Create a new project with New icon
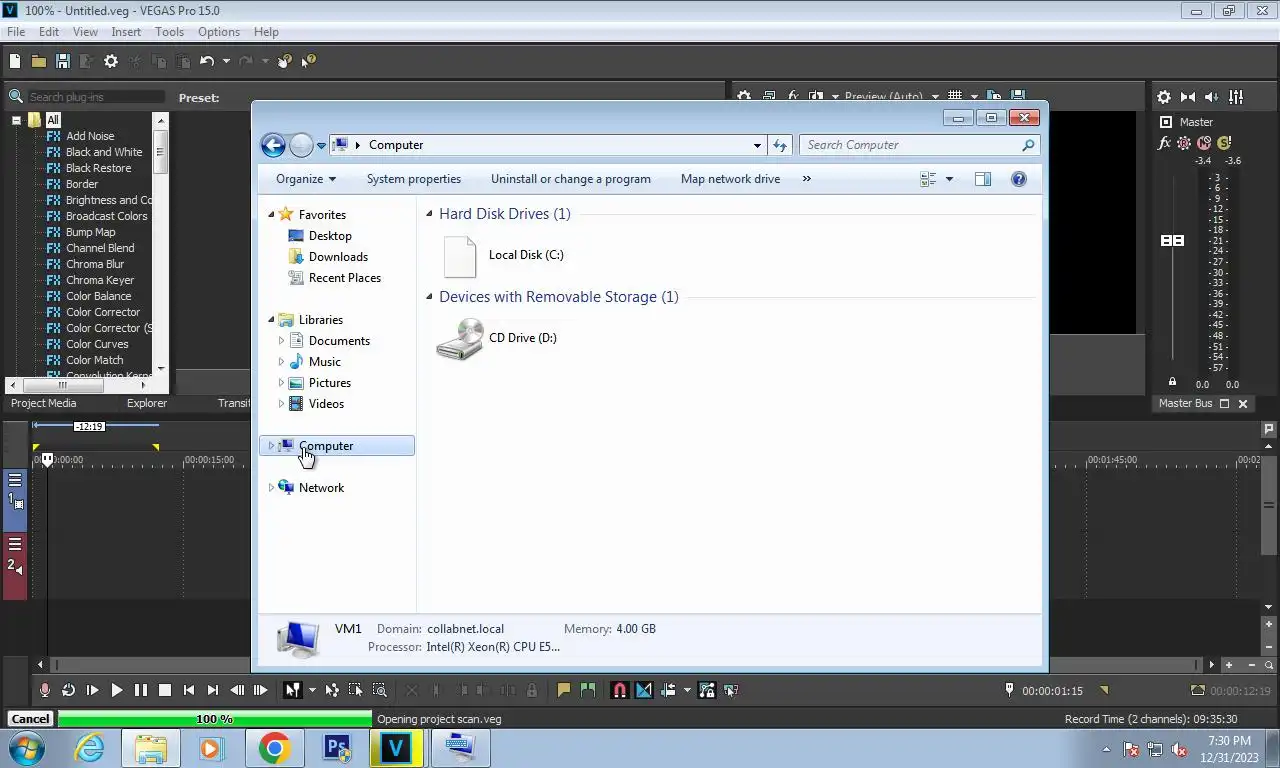 [x=15, y=61]
